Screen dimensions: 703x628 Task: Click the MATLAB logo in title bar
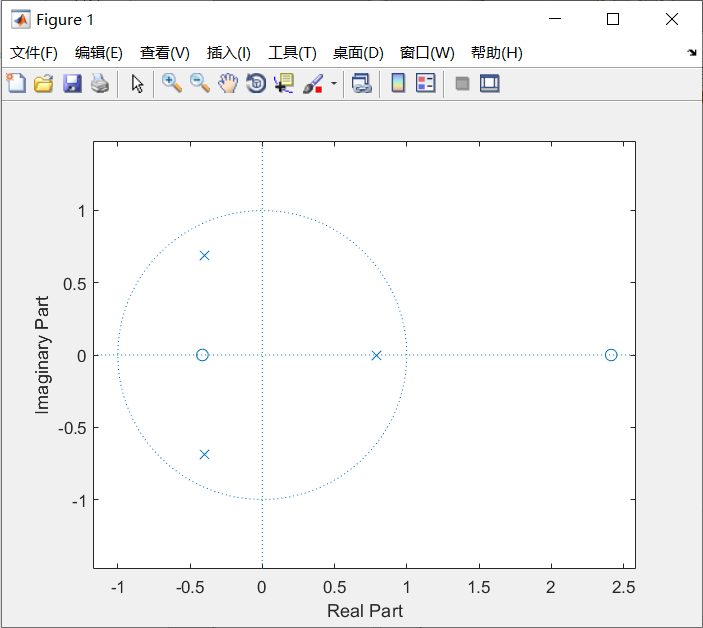(x=21, y=19)
